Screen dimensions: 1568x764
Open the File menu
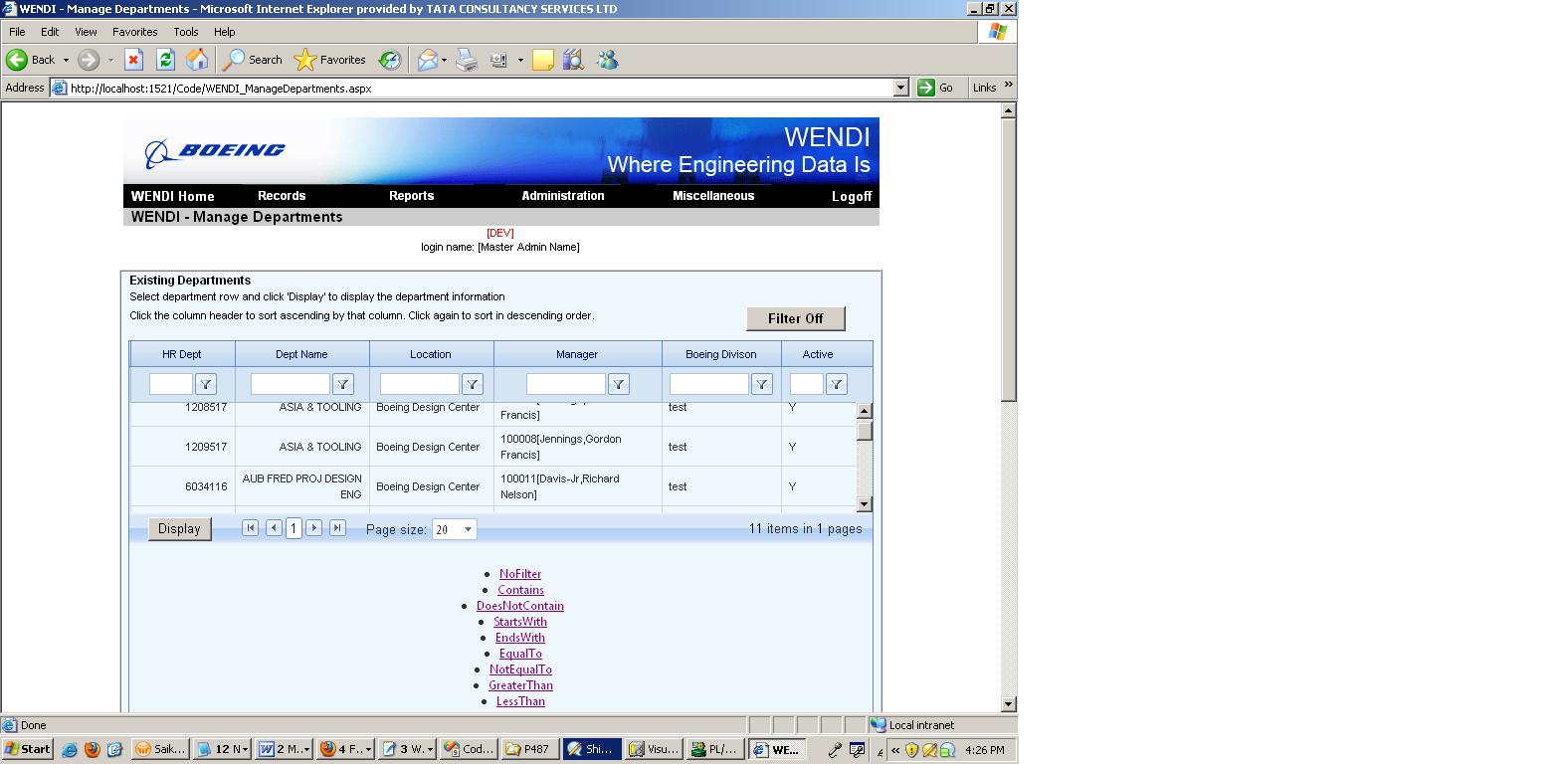point(17,32)
